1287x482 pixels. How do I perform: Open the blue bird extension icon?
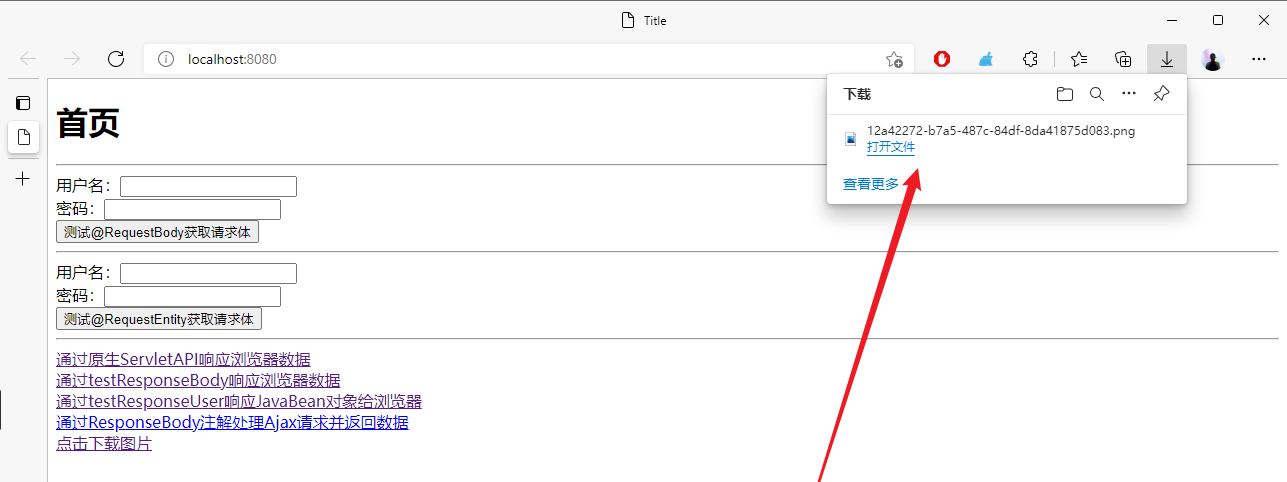(986, 59)
